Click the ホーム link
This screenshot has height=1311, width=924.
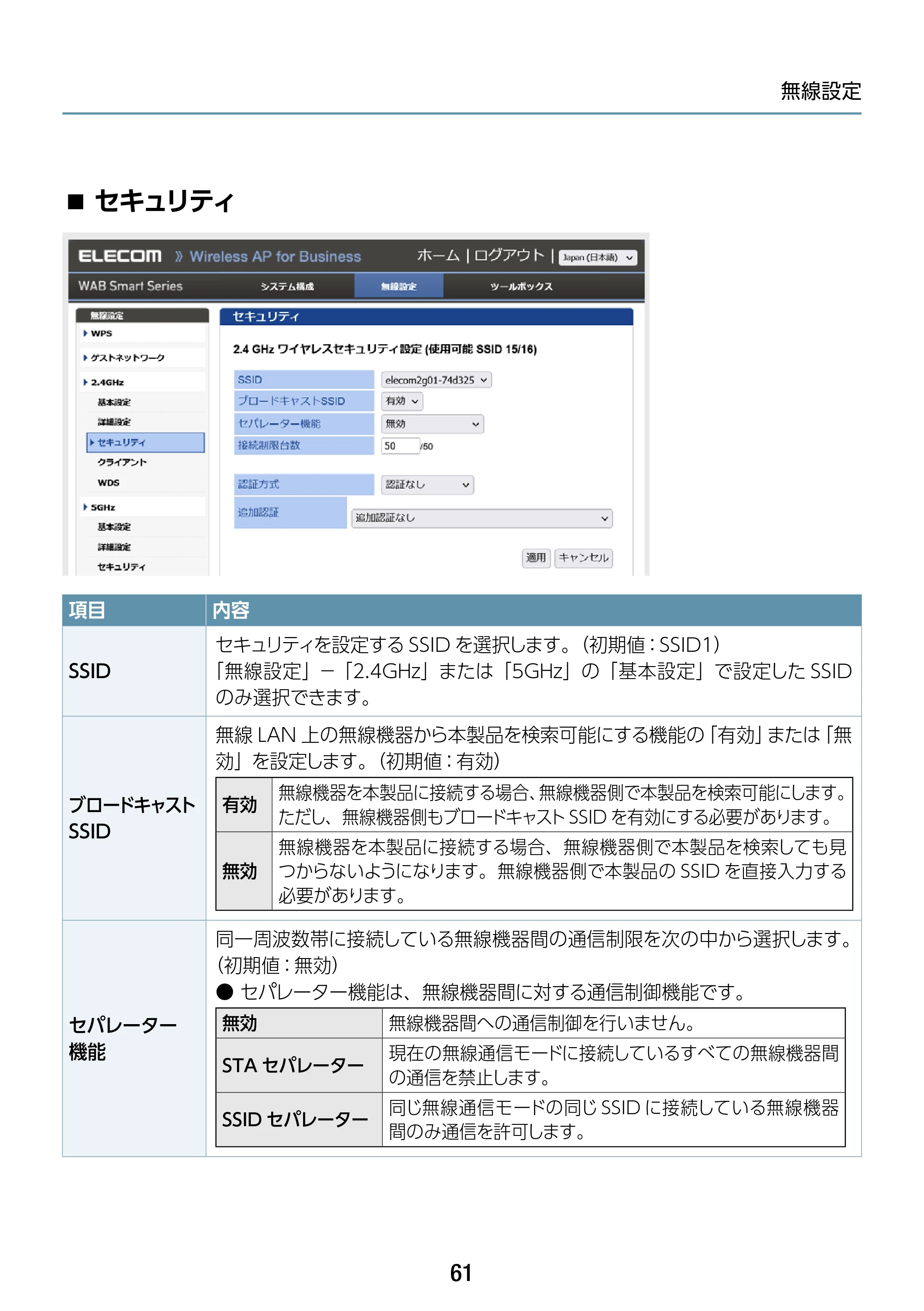click(438, 255)
